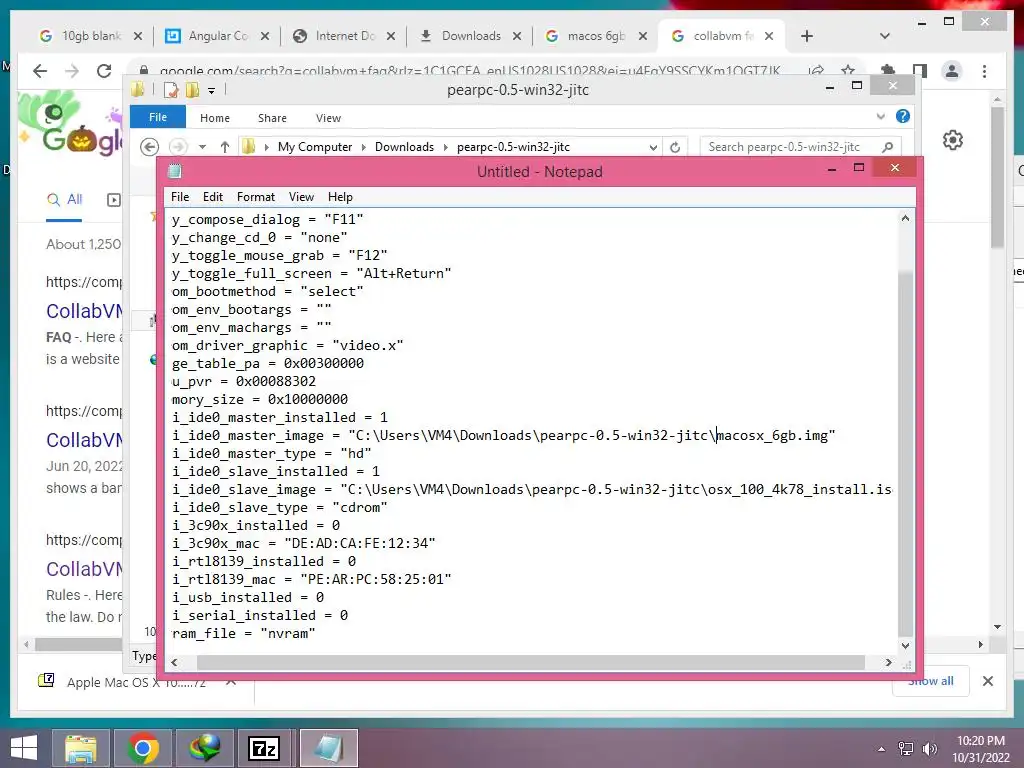Click the om_driver_graphic = "video.x" line
Viewport: 1024px width, 768px height.
[287, 345]
